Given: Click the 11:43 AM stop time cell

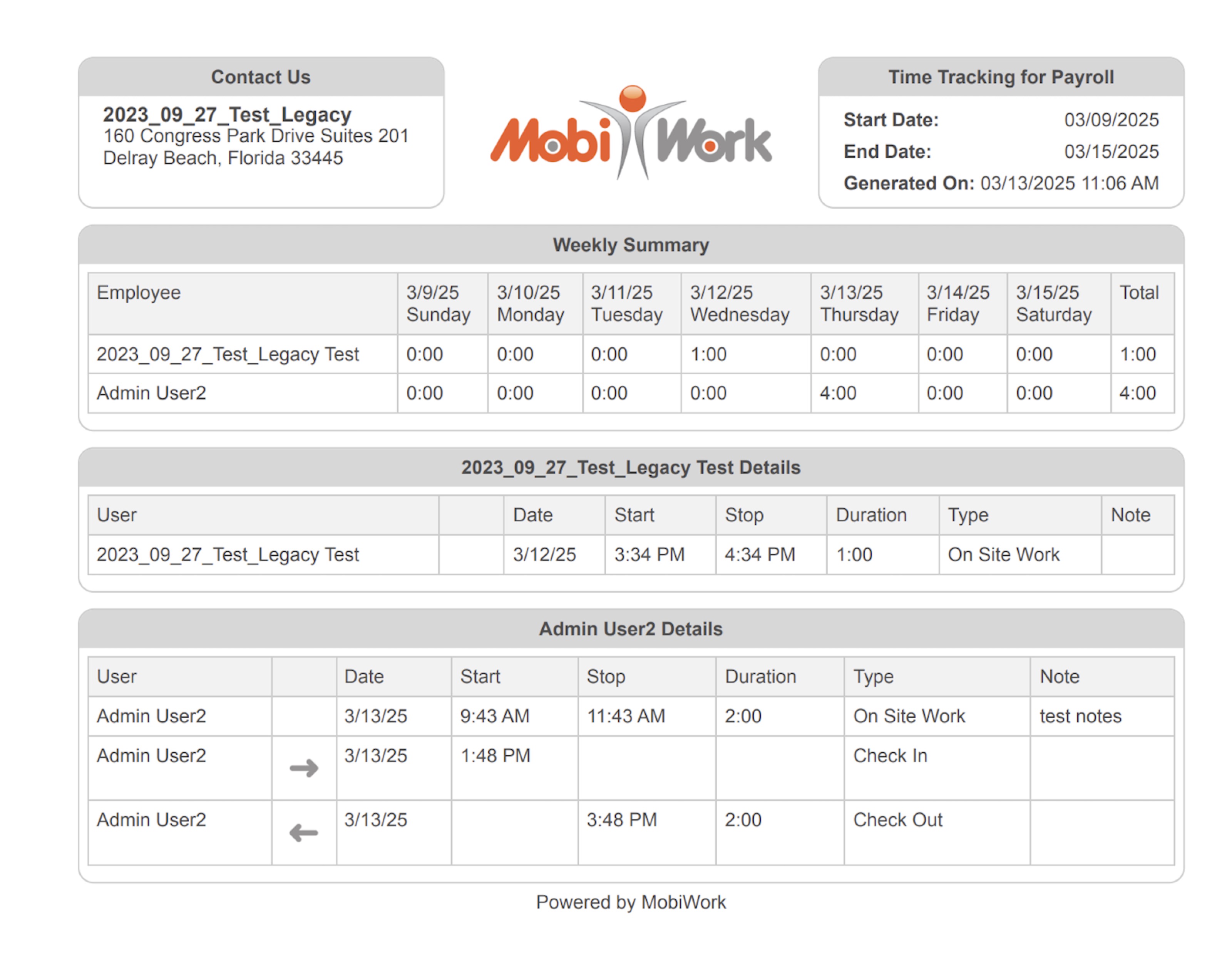Looking at the screenshot, I should tap(626, 716).
